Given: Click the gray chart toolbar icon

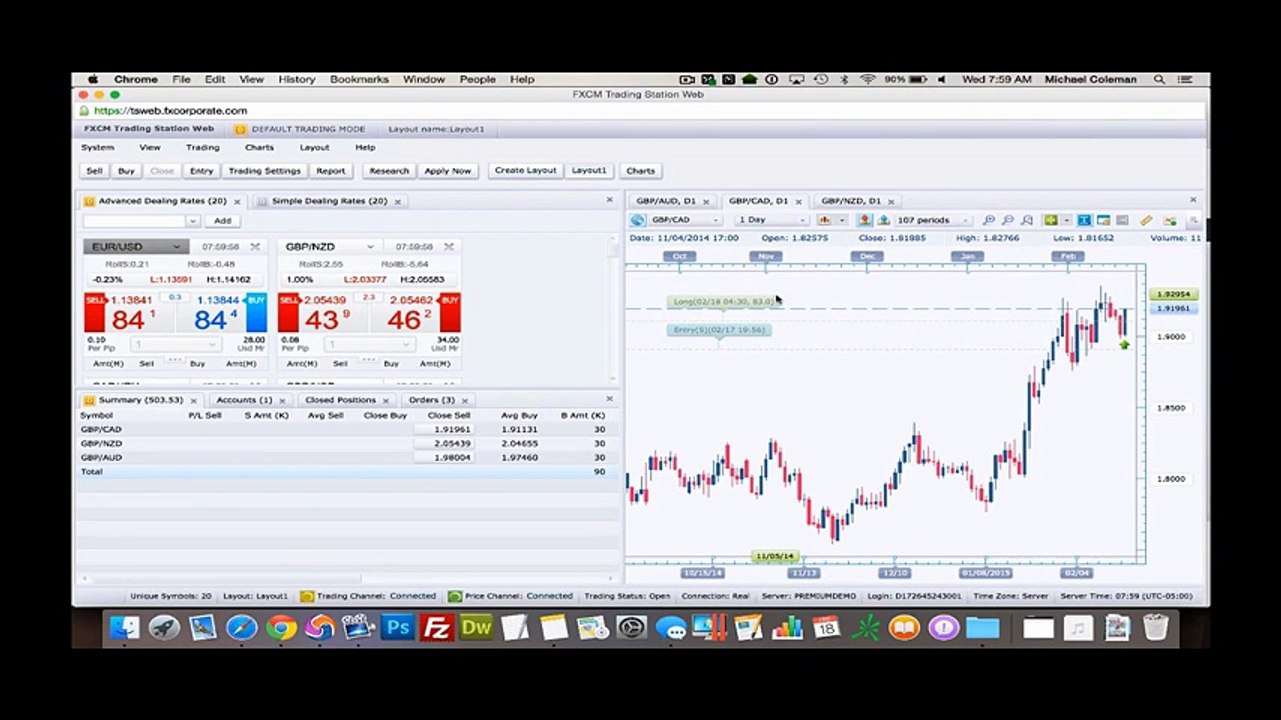Looking at the screenshot, I should click(1122, 220).
